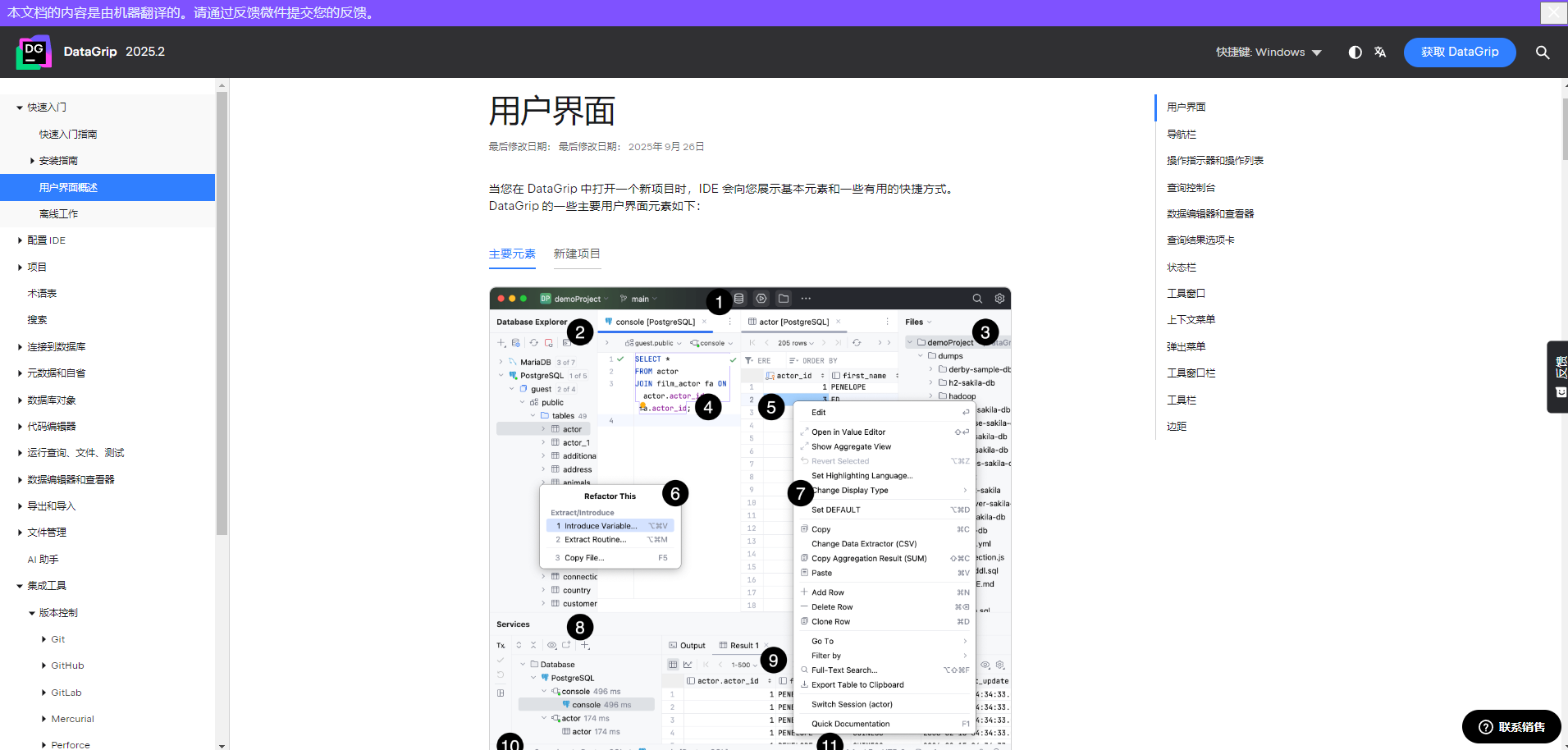Collapse the 快速入门 section arrow
Image resolution: width=1568 pixels, height=750 pixels.
point(20,107)
